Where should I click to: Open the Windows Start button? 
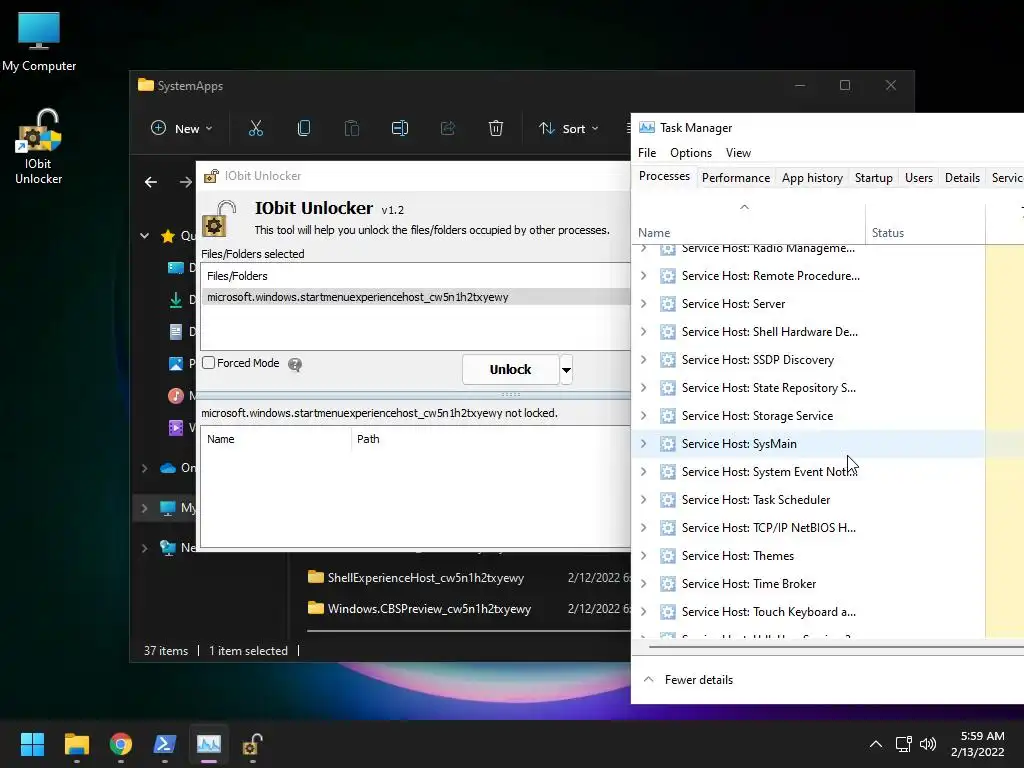32,744
